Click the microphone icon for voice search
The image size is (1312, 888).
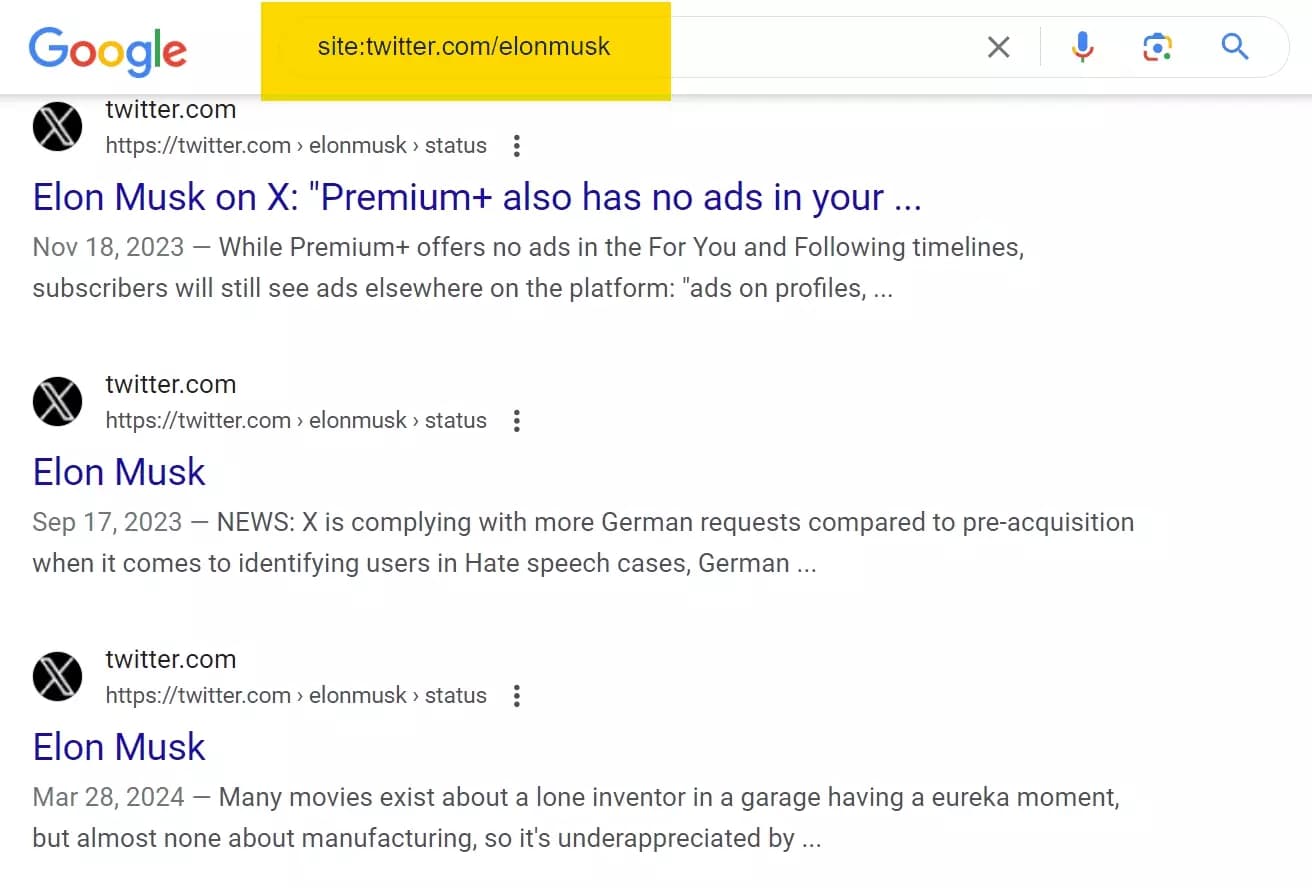(1082, 46)
